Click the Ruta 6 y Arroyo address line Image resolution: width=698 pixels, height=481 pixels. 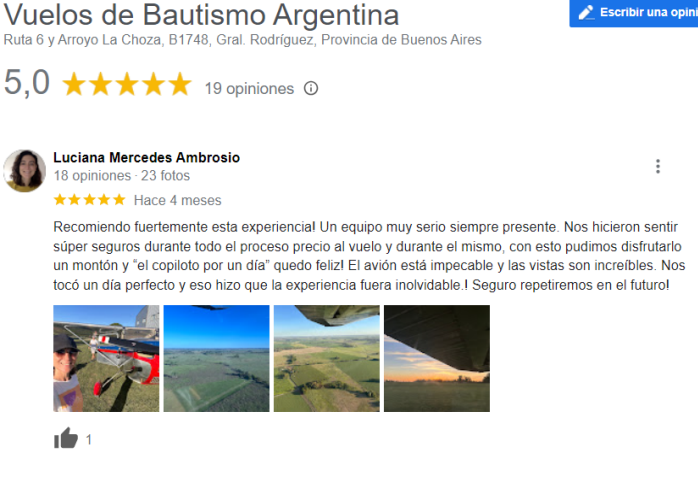click(x=243, y=40)
